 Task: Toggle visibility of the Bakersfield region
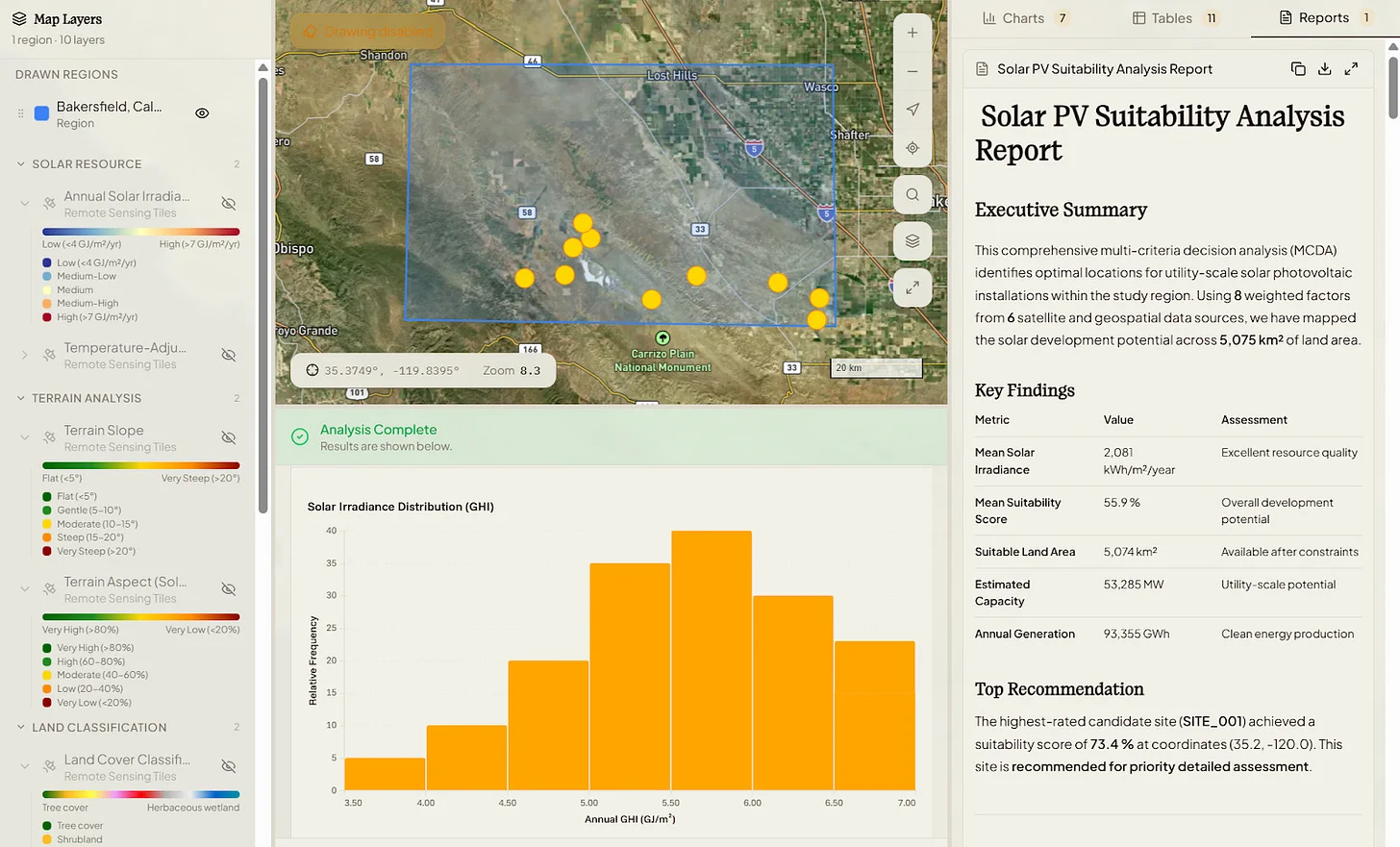point(202,112)
